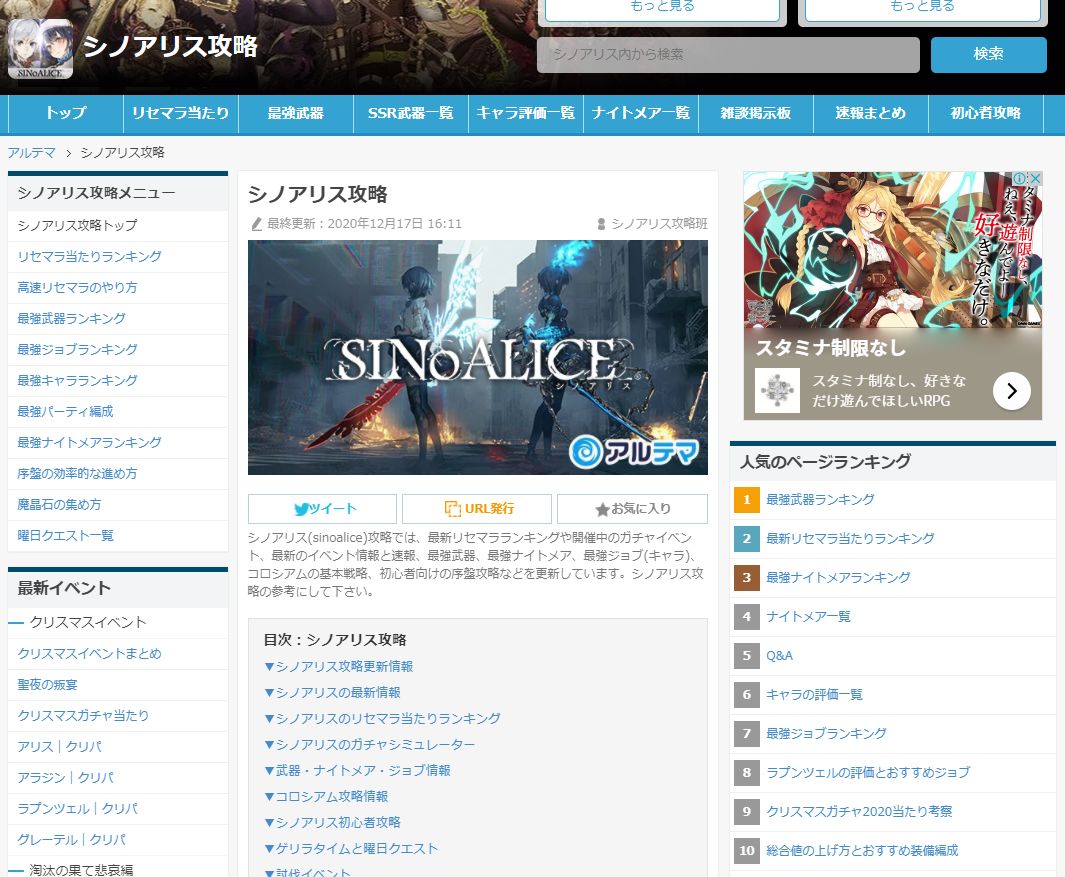Jump to ▼コロシアム攻略情報 section
1065x877 pixels.
click(x=326, y=797)
